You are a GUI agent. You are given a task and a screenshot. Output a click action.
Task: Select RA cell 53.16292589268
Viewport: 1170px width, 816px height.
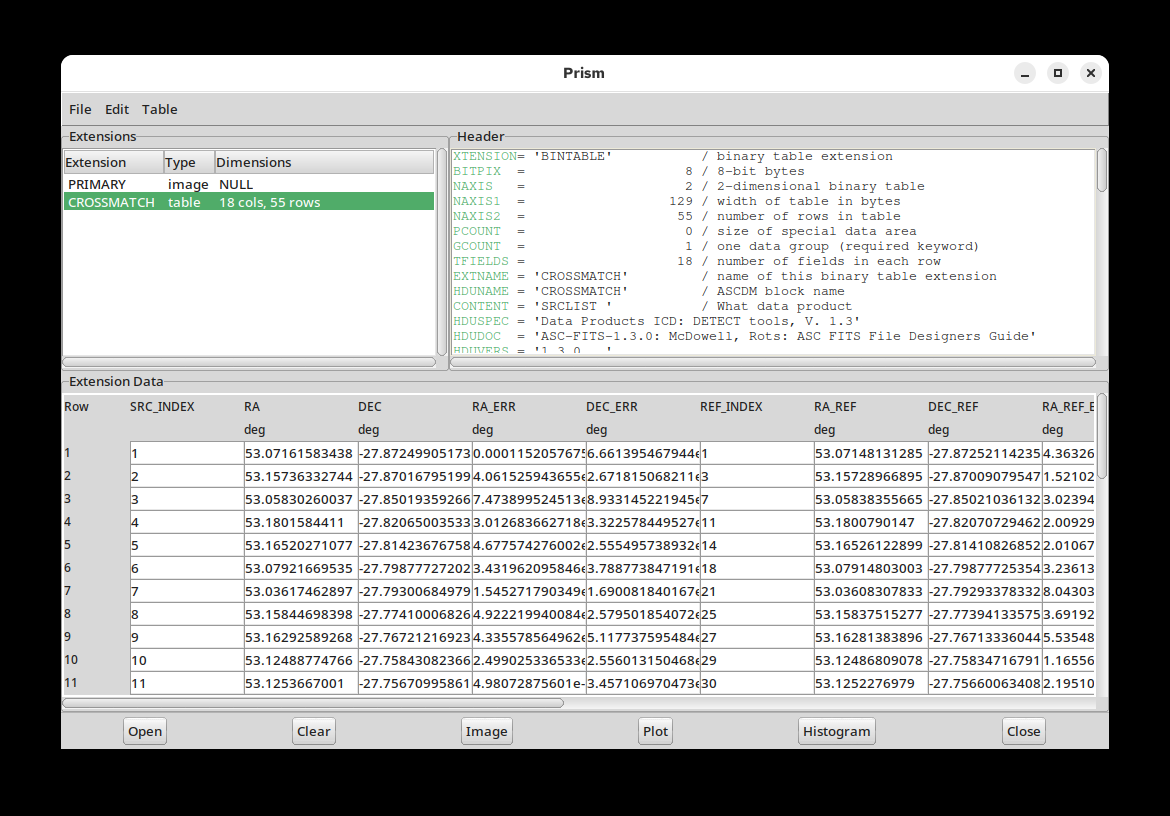(x=301, y=638)
